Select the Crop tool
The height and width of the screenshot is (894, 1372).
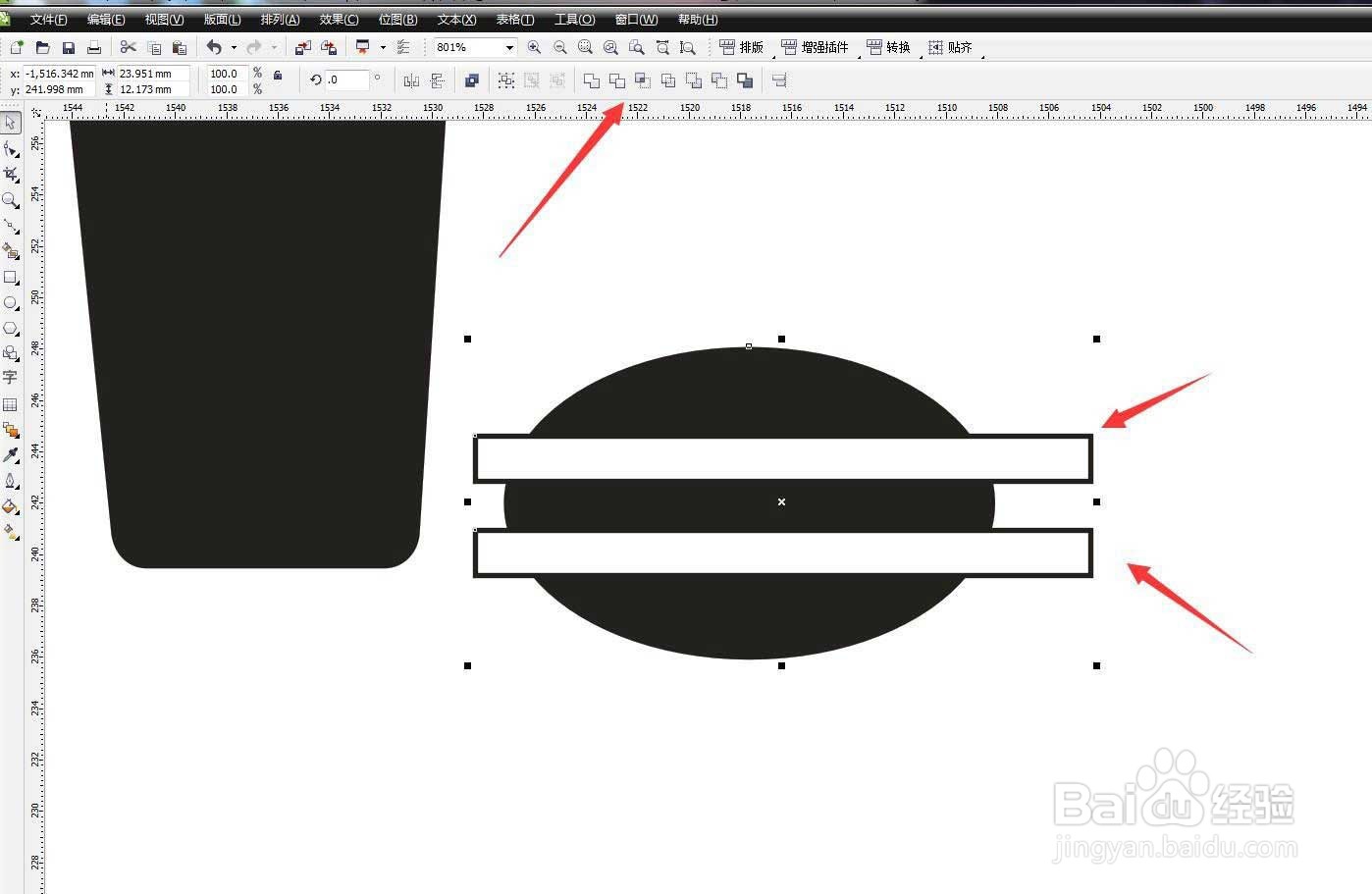10,174
